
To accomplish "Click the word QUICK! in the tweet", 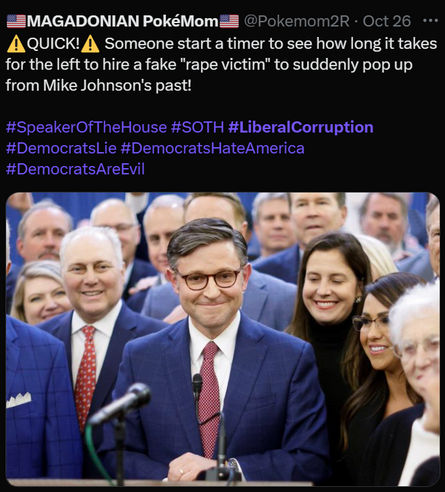I will tap(53, 44).
